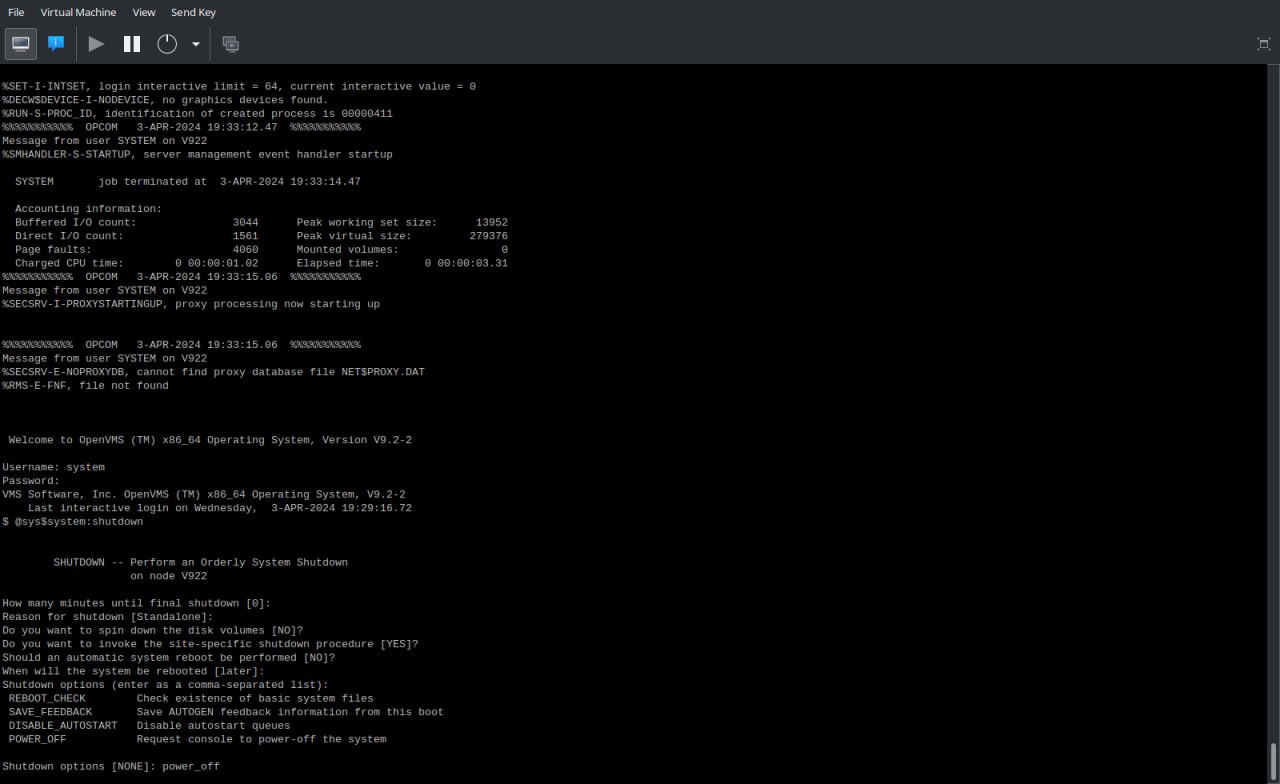Click the 'Buffered I/O count' row
The image size is (1280, 784).
point(262,223)
